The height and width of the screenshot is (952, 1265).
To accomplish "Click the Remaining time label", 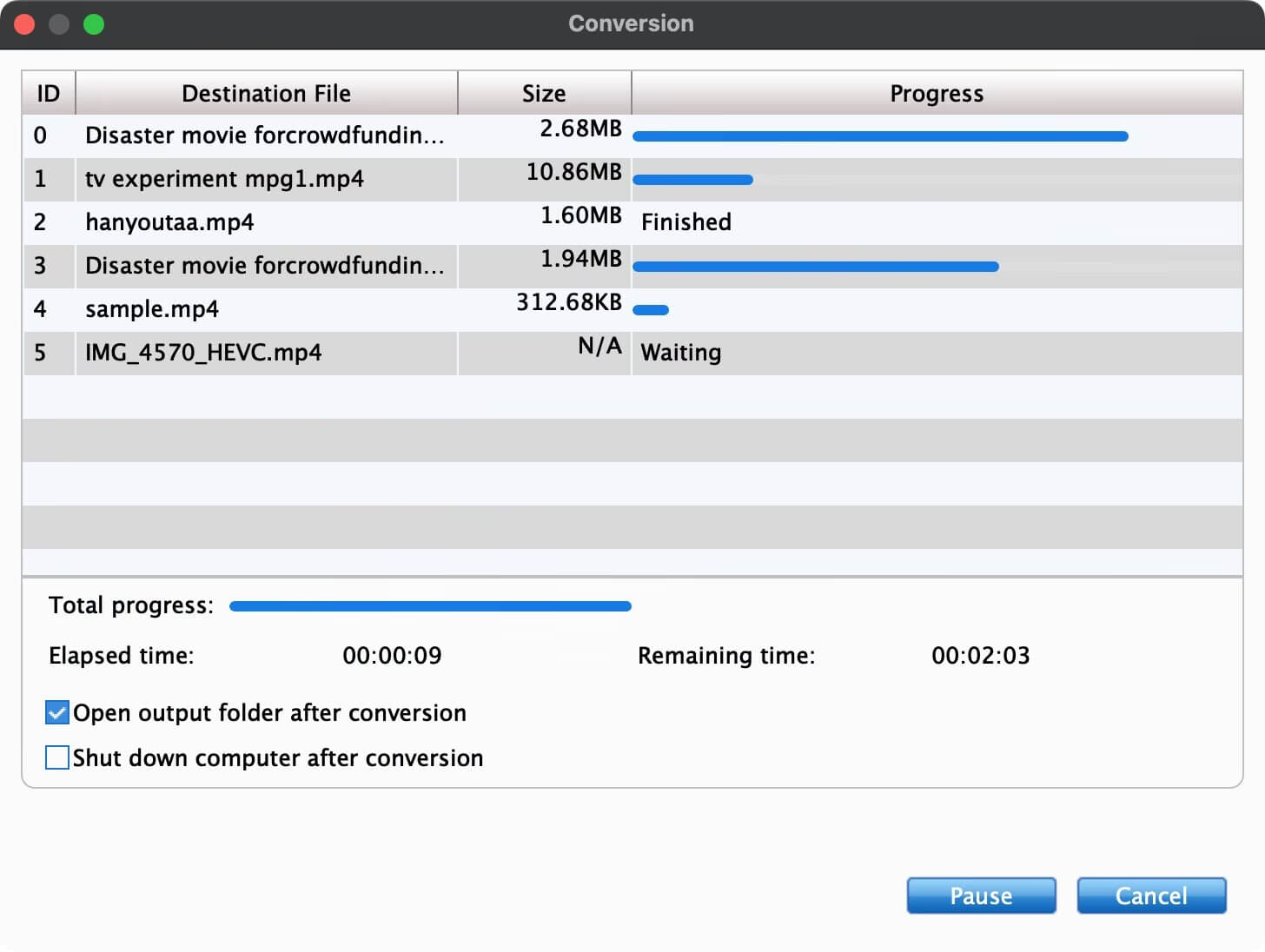I will tap(726, 655).
